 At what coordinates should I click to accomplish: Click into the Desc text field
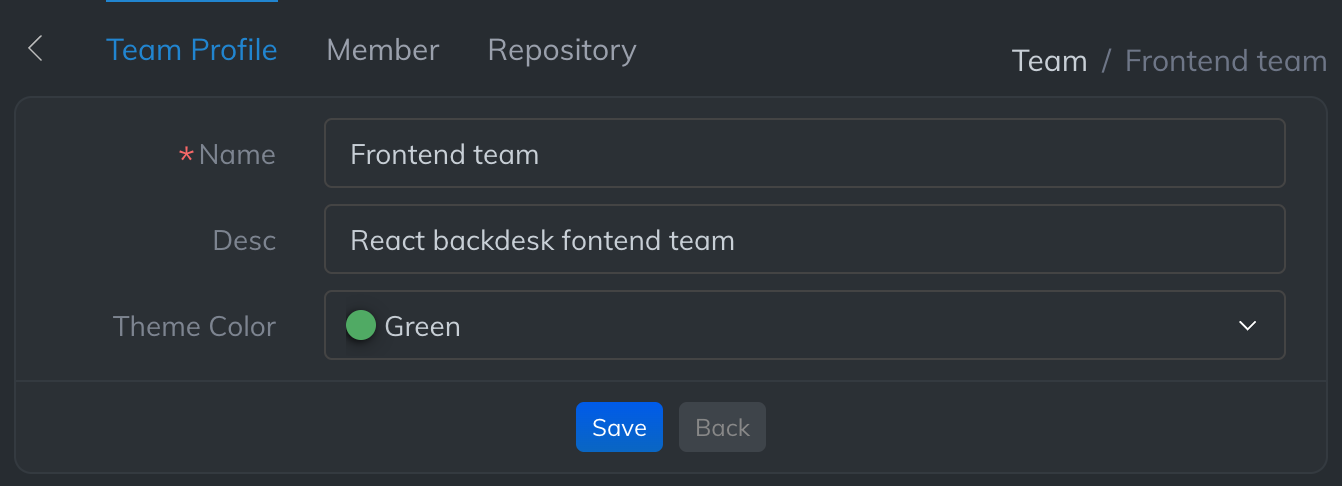[x=804, y=239]
